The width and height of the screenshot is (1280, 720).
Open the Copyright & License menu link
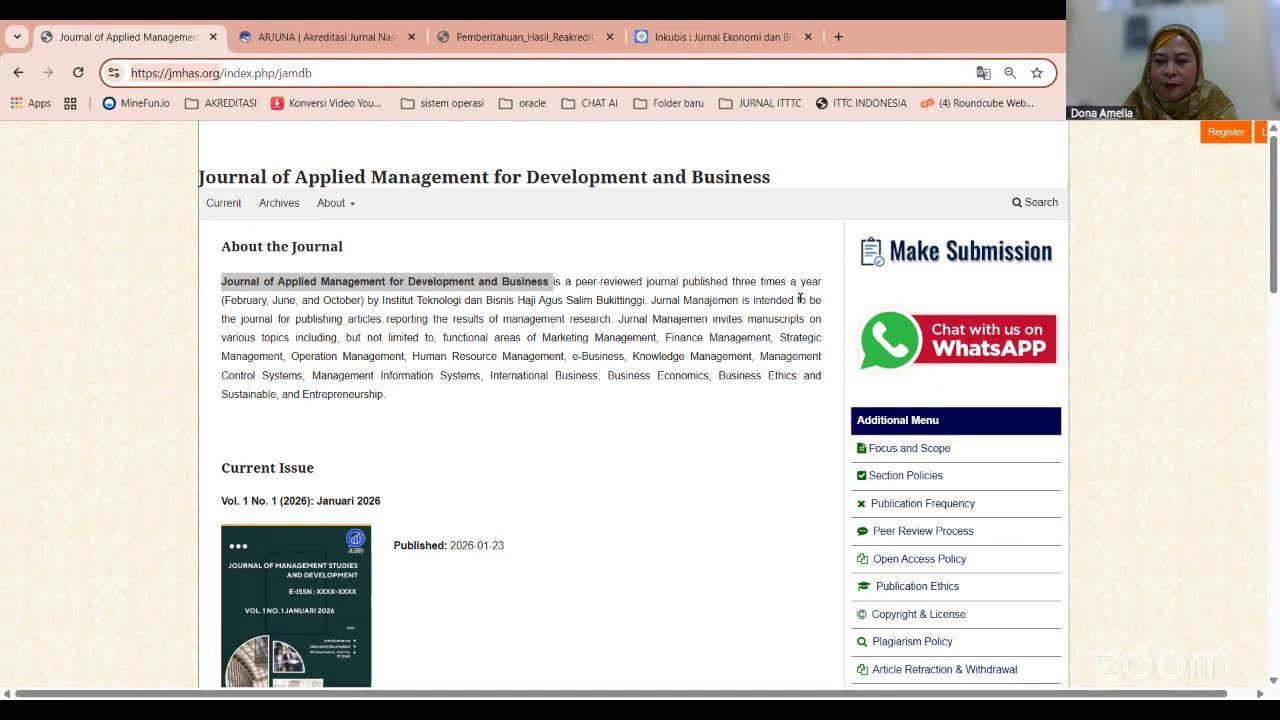[x=918, y=614]
